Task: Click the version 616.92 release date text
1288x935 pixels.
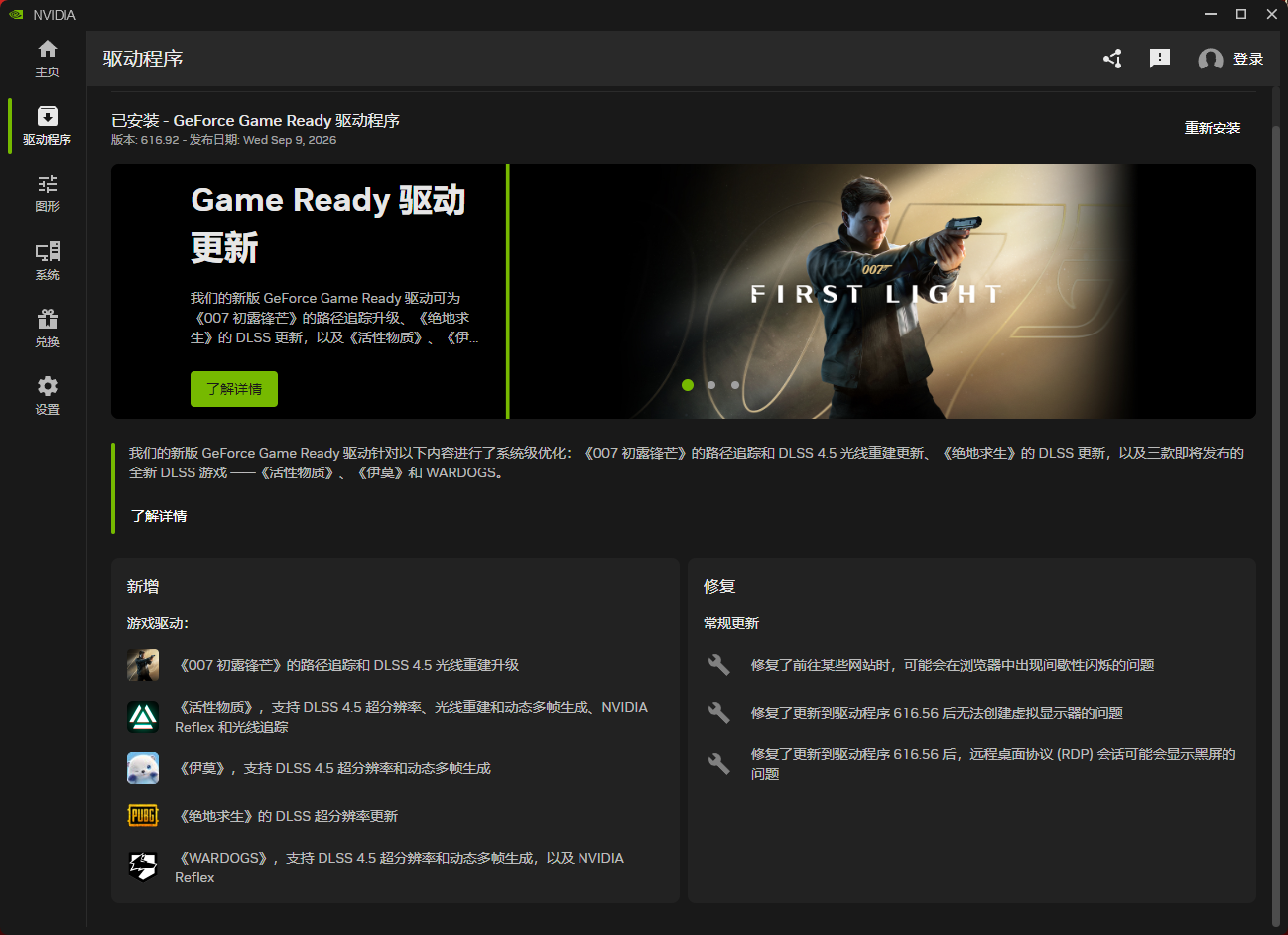Action: 223,140
